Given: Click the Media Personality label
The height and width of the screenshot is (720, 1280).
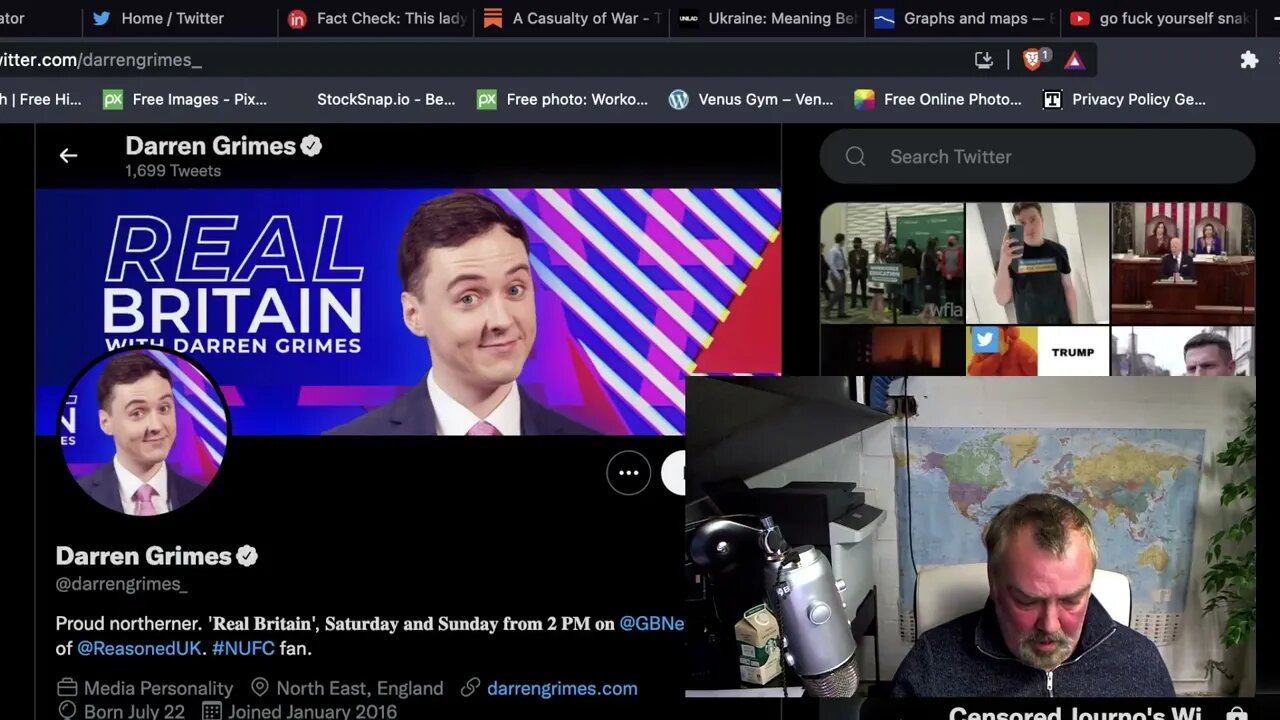Looking at the screenshot, I should [x=158, y=688].
